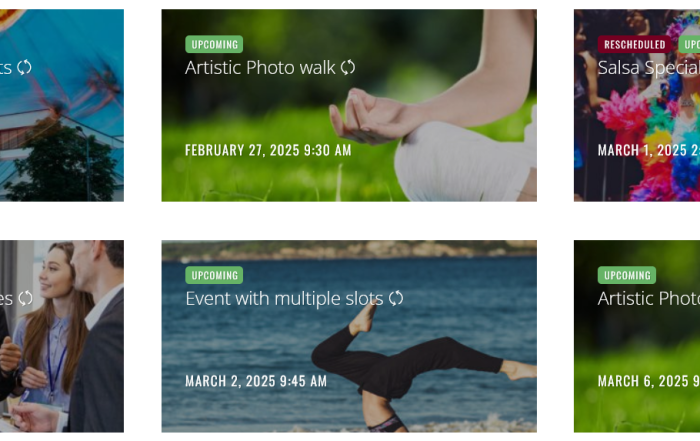Click the partial Upcoming badge on Salsa card
This screenshot has width=700, height=441.
pos(689,44)
